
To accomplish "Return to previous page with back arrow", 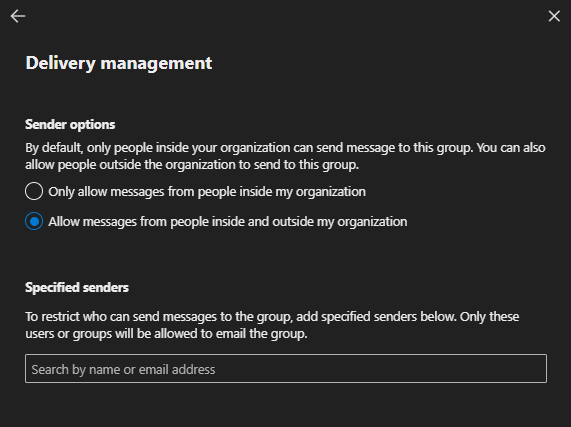I will [17, 16].
